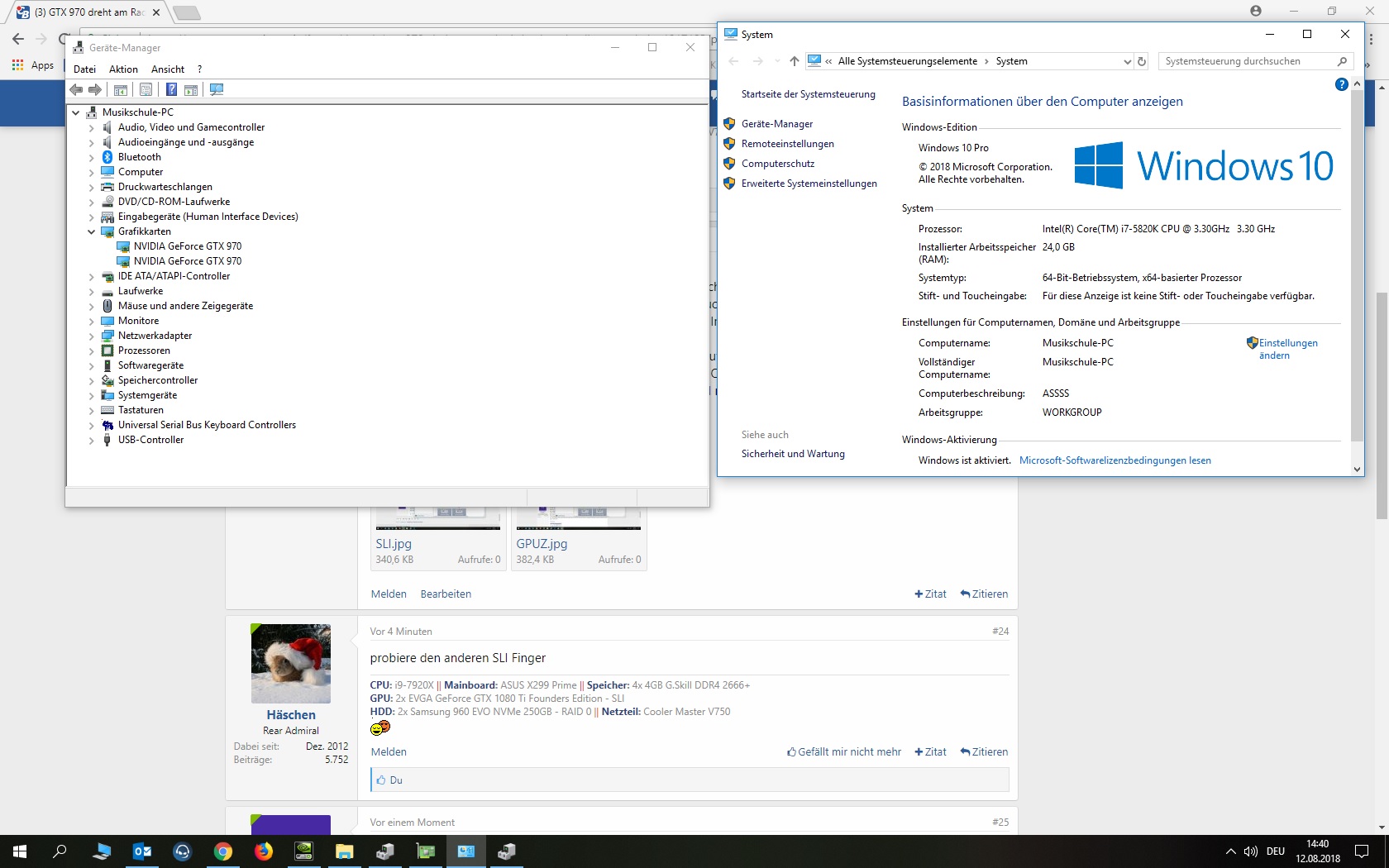Open the ? help menu in Geräte-Manager
Viewport: 1389px width, 868px height.
click(199, 69)
